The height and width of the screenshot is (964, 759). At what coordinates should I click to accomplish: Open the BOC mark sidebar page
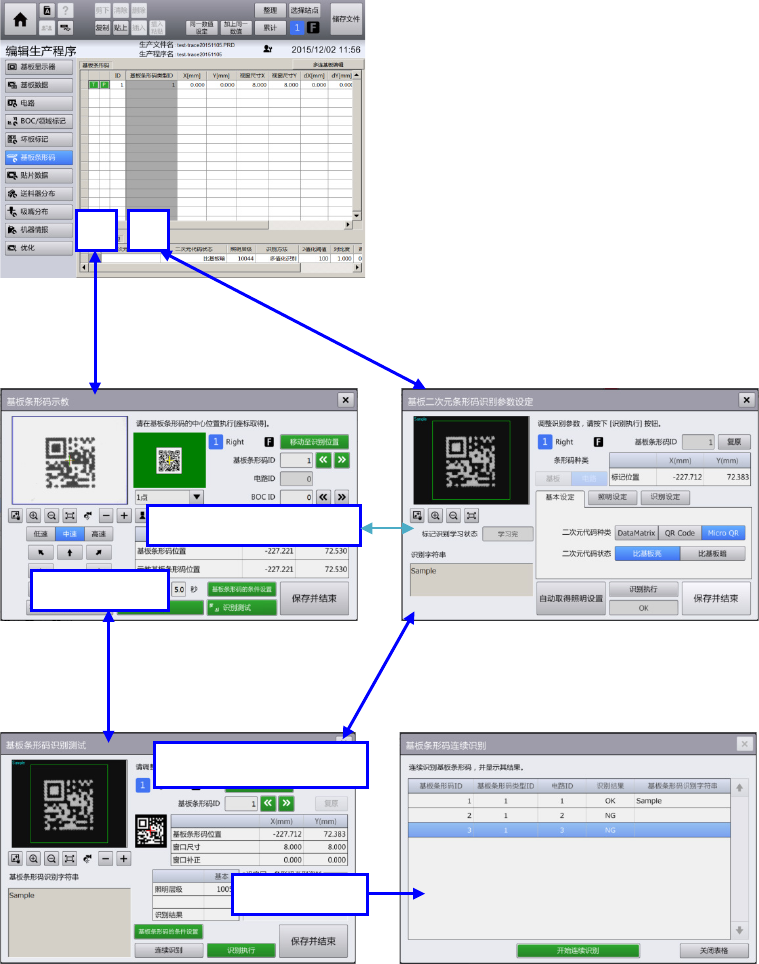[x=39, y=121]
